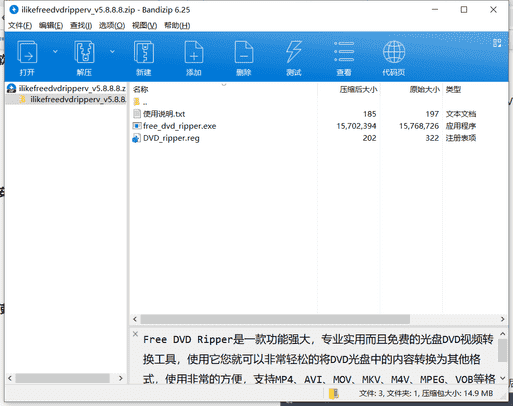This screenshot has height=406, width=513.
Task: Click the Free DVD Ripper comment text
Action: point(318,359)
